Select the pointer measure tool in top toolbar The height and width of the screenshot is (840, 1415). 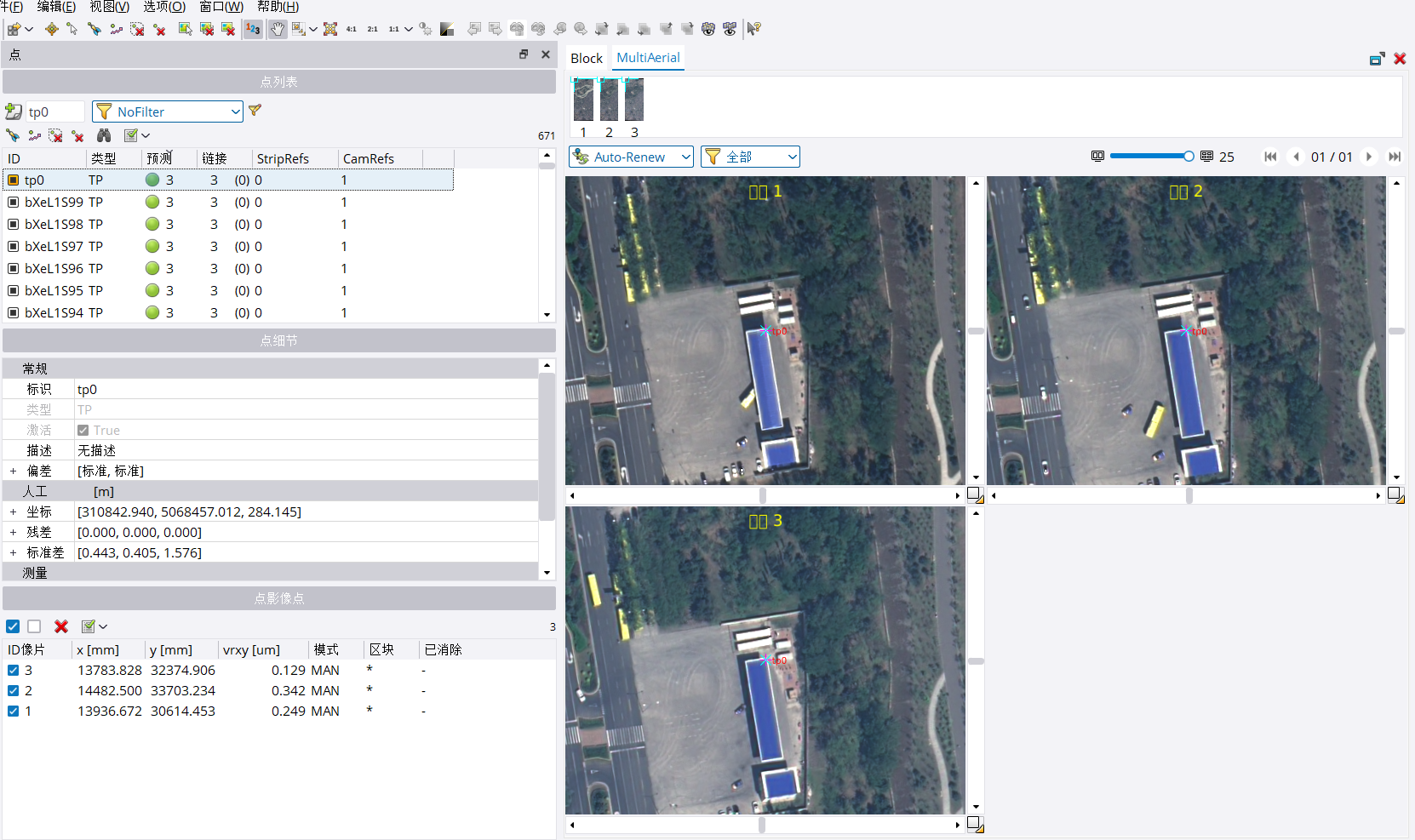coord(72,29)
